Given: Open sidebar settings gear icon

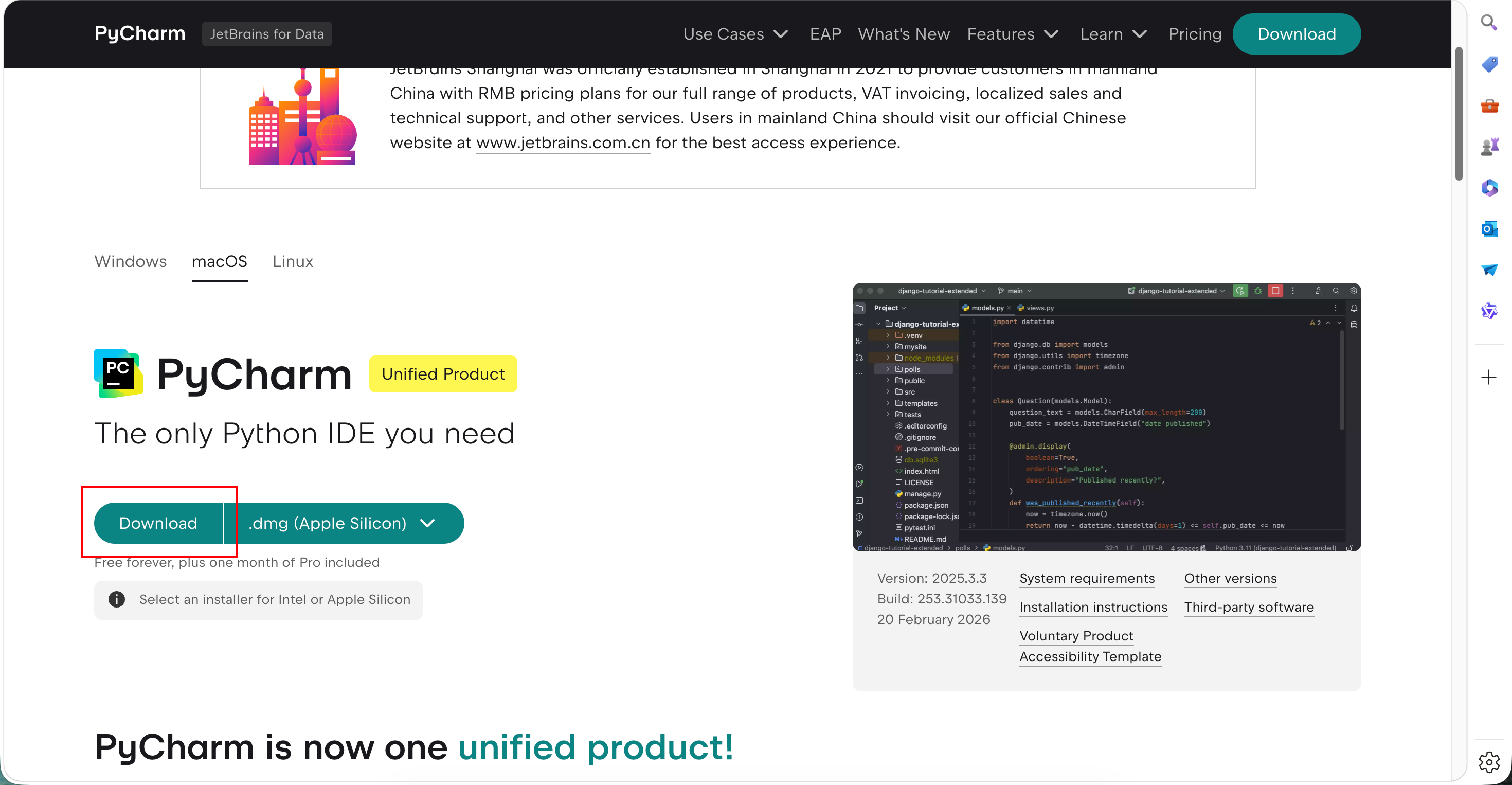Looking at the screenshot, I should [x=1488, y=762].
